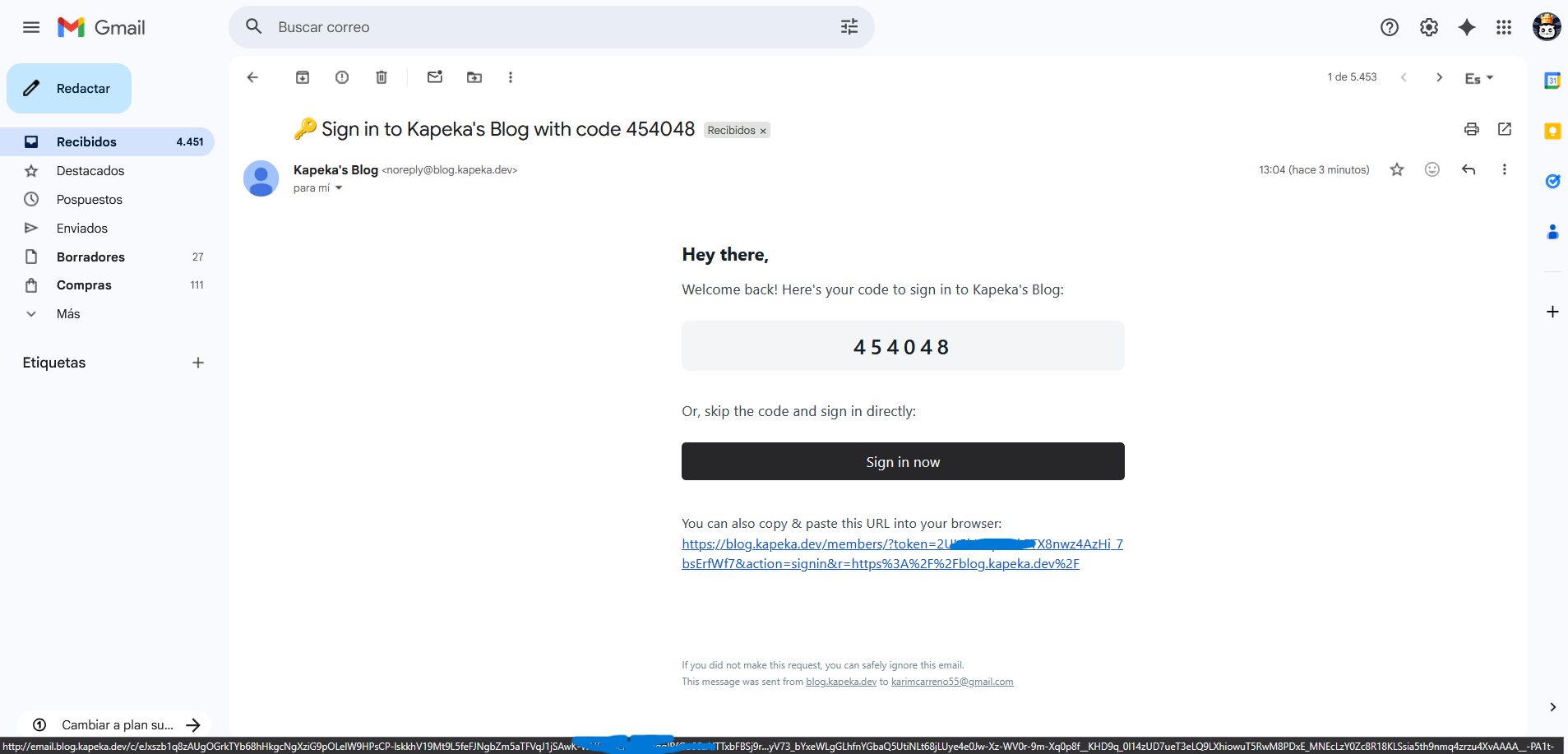Screen dimensions: 1568x754
Task: Open the Google apps grid
Action: click(x=1504, y=27)
